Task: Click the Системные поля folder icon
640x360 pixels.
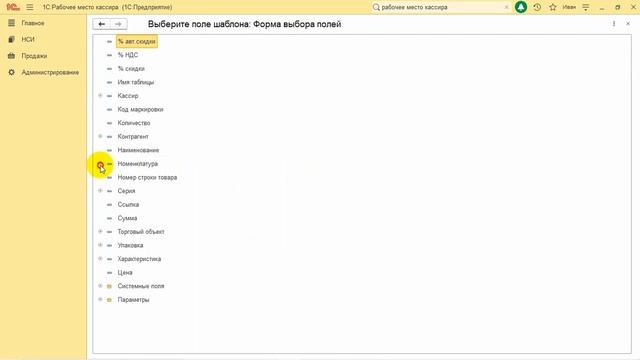Action: click(109, 287)
